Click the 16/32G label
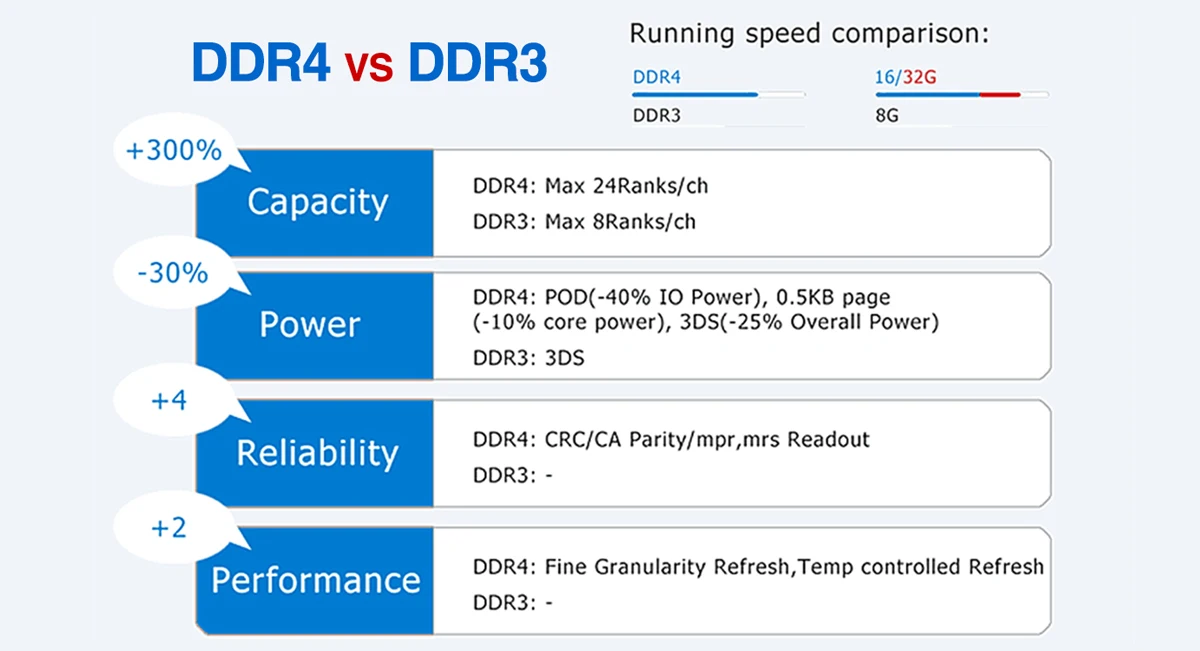Image resolution: width=1200 pixels, height=651 pixels. click(905, 77)
